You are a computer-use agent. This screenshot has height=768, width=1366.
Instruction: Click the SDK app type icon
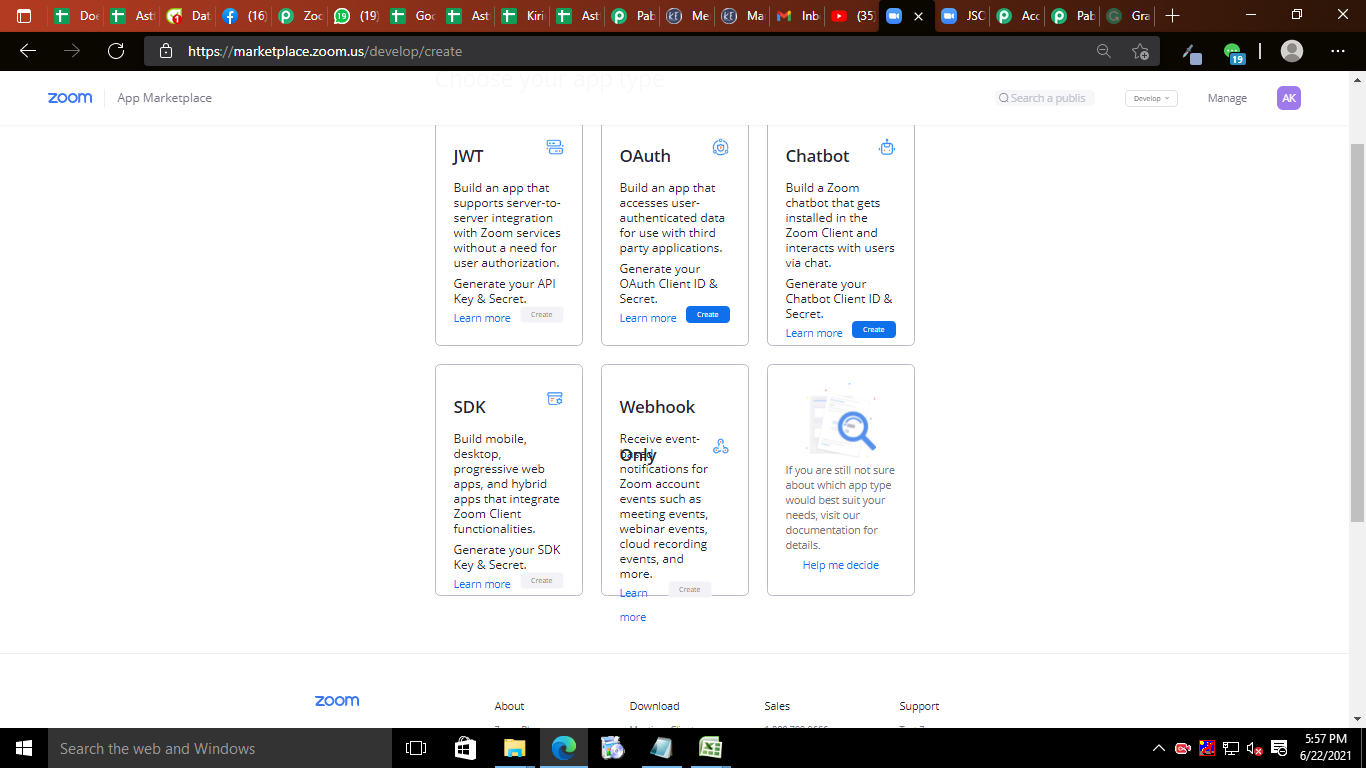(x=555, y=398)
